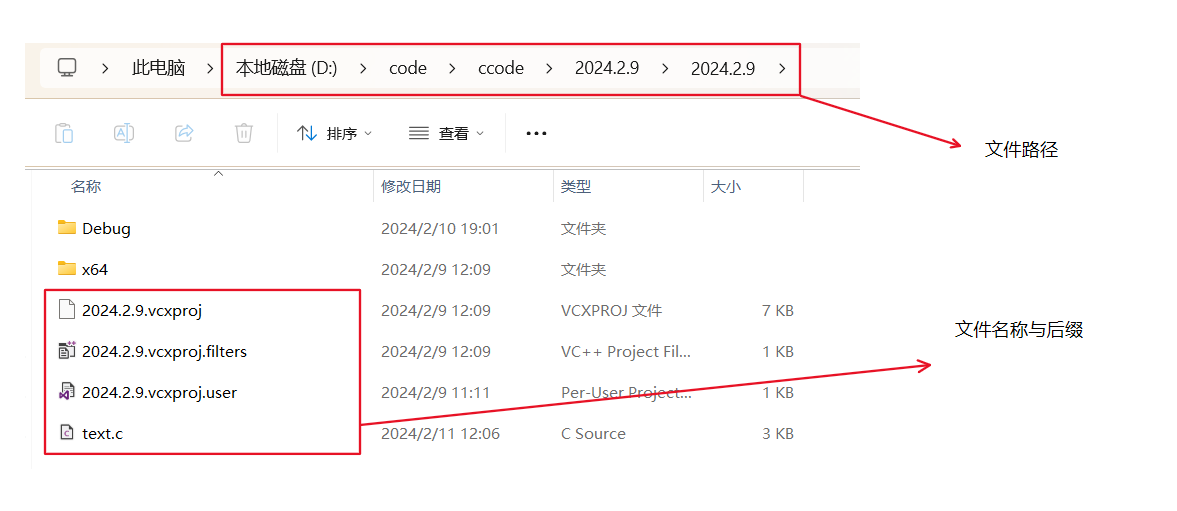1177x511 pixels.
Task: Select file name 2024.2.9.vcxproj.user
Action: [160, 392]
